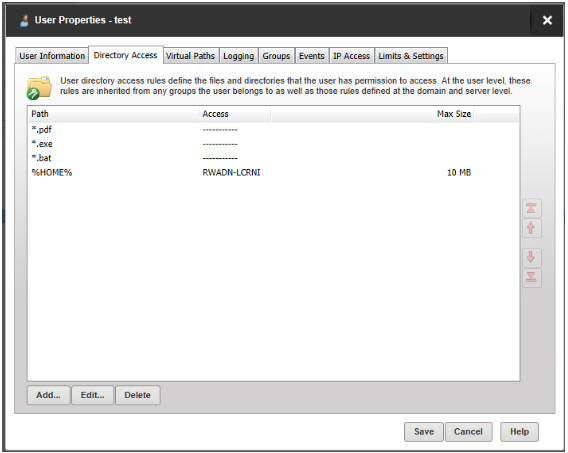This screenshot has height=453, width=568.
Task: Select the %HOME% path row
Action: coord(273,172)
